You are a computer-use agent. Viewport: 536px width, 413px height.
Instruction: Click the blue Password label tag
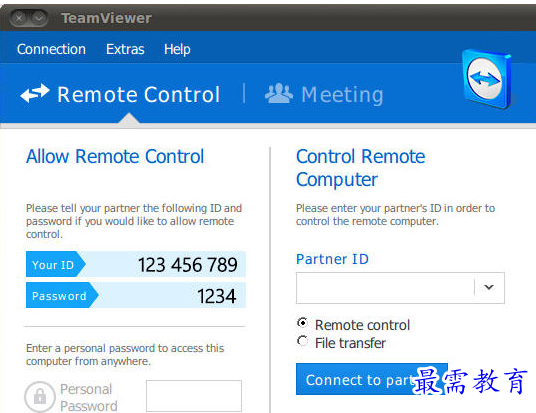(62, 295)
